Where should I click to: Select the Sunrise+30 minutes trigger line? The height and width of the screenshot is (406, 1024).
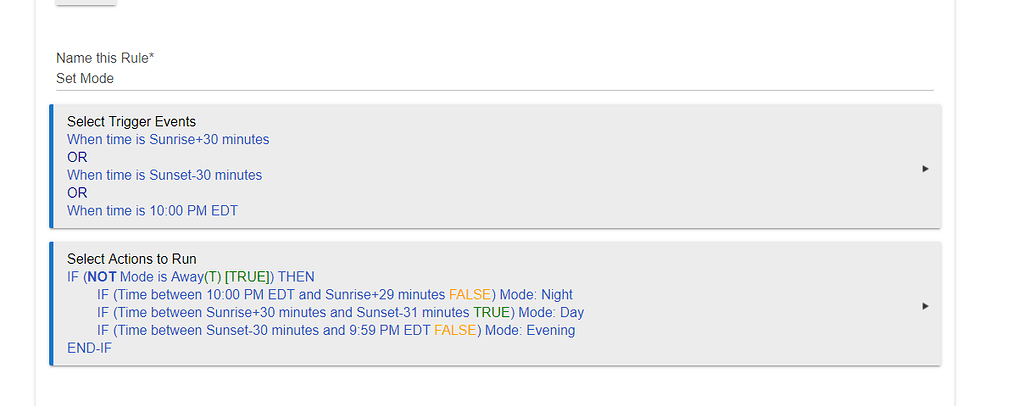168,140
